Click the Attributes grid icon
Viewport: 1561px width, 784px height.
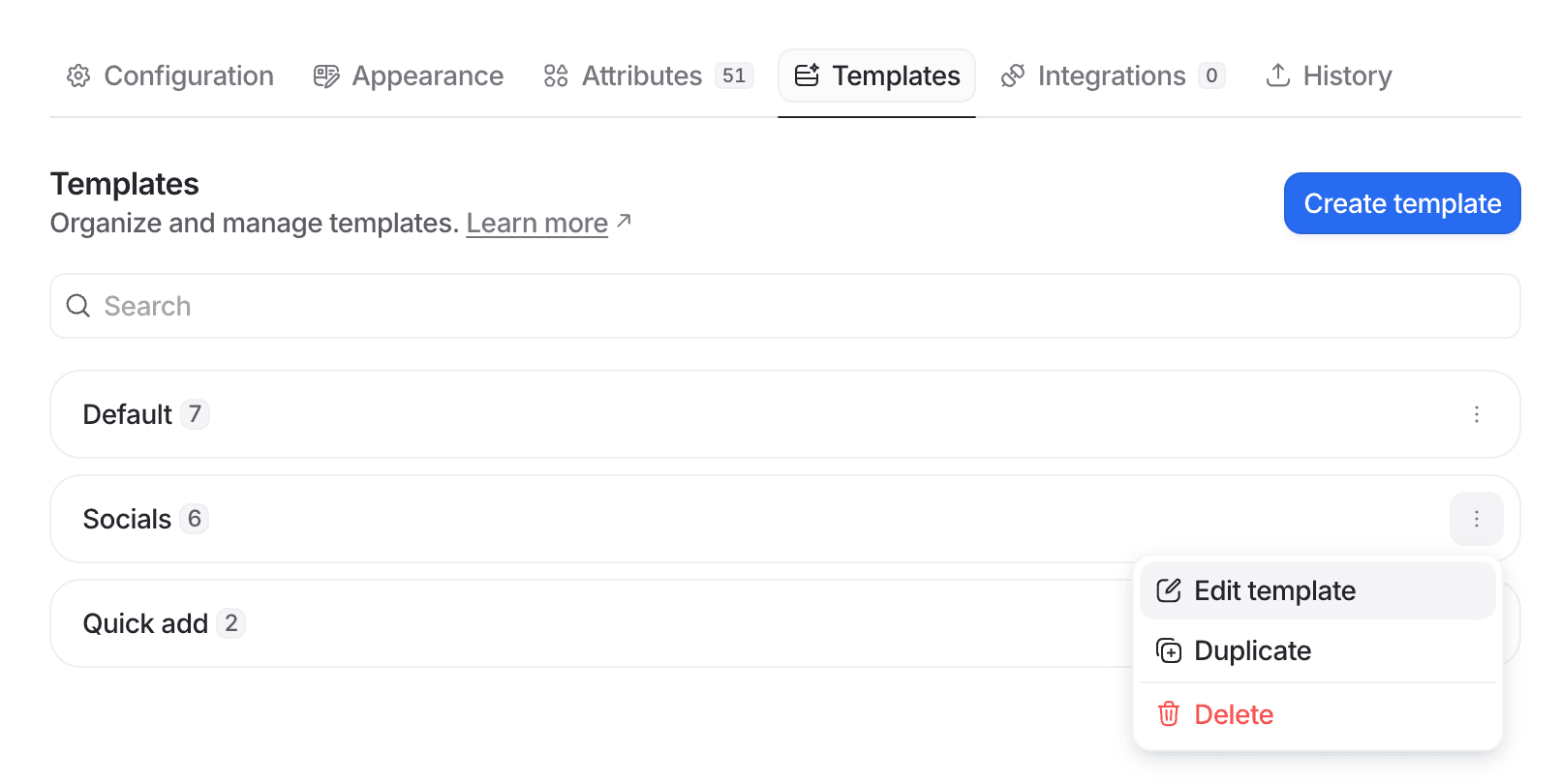(556, 75)
